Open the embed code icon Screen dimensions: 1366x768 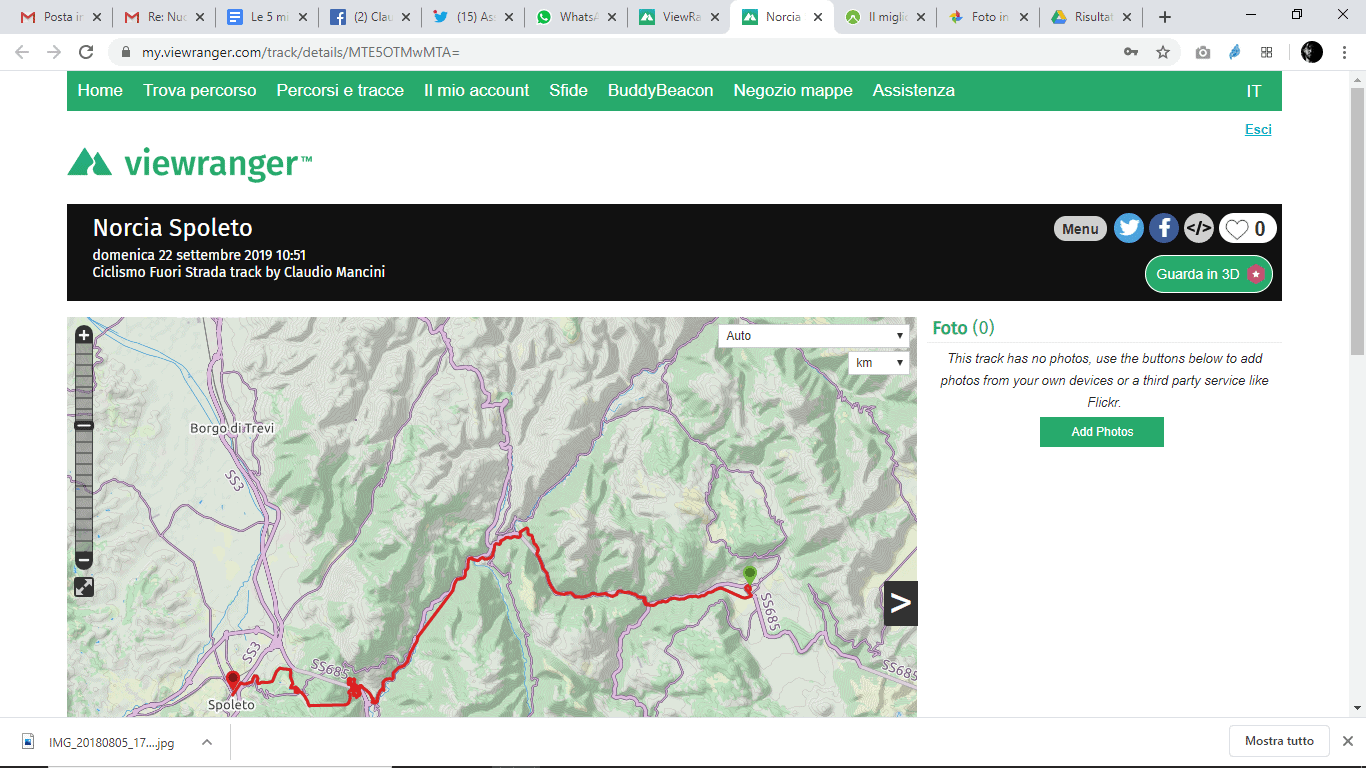coord(1198,229)
